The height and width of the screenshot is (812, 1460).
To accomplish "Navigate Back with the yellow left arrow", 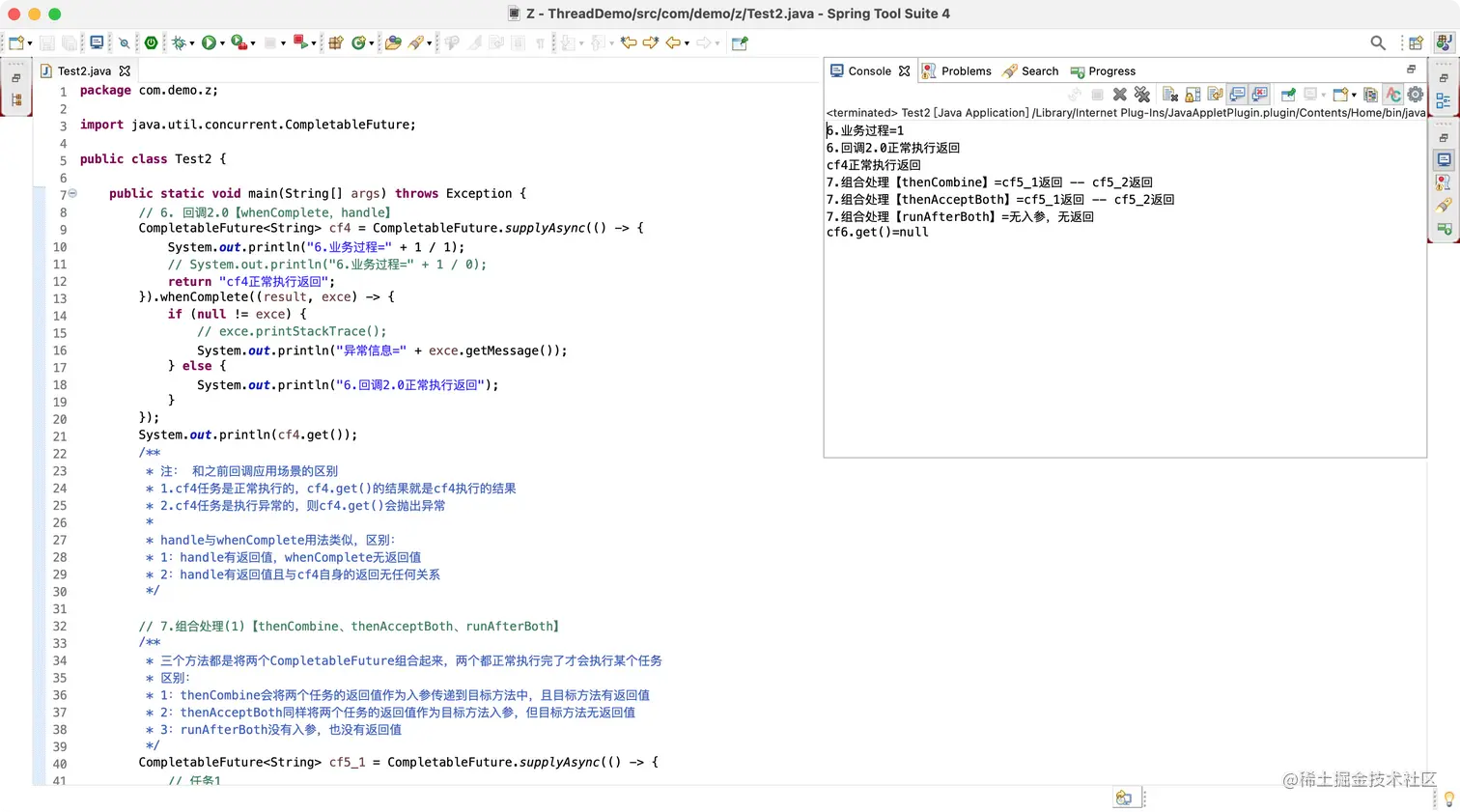I will (673, 42).
